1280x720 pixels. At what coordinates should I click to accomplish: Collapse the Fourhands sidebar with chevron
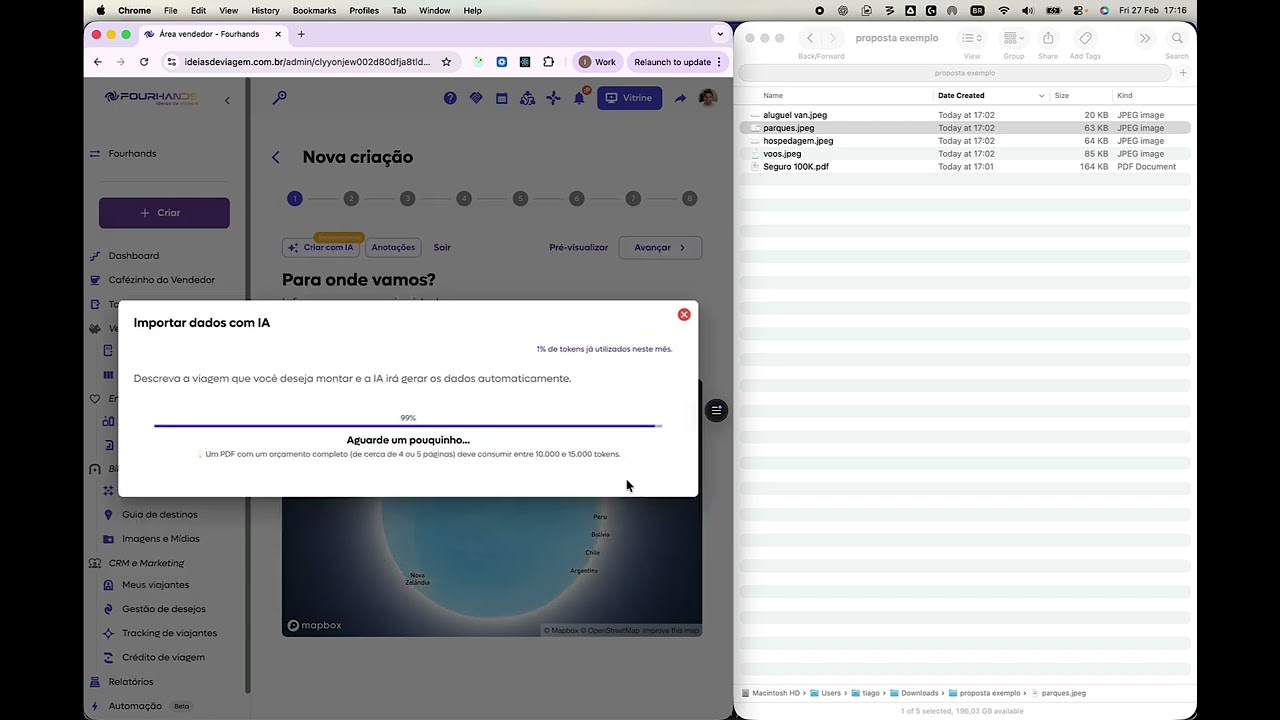[227, 100]
